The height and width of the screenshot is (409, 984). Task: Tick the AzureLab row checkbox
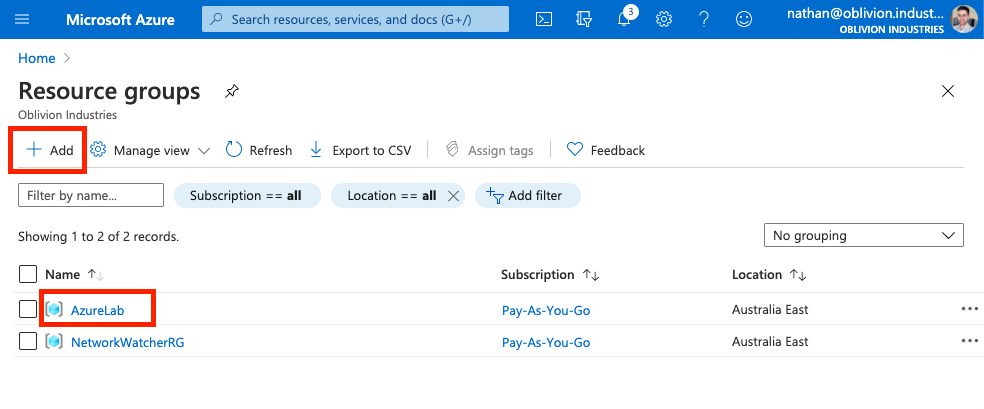coord(28,309)
